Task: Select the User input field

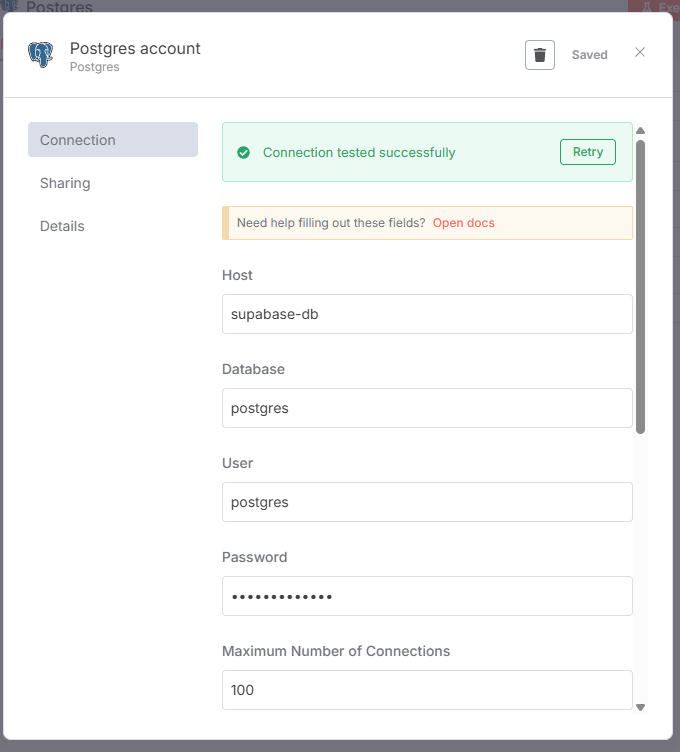Action: [427, 502]
